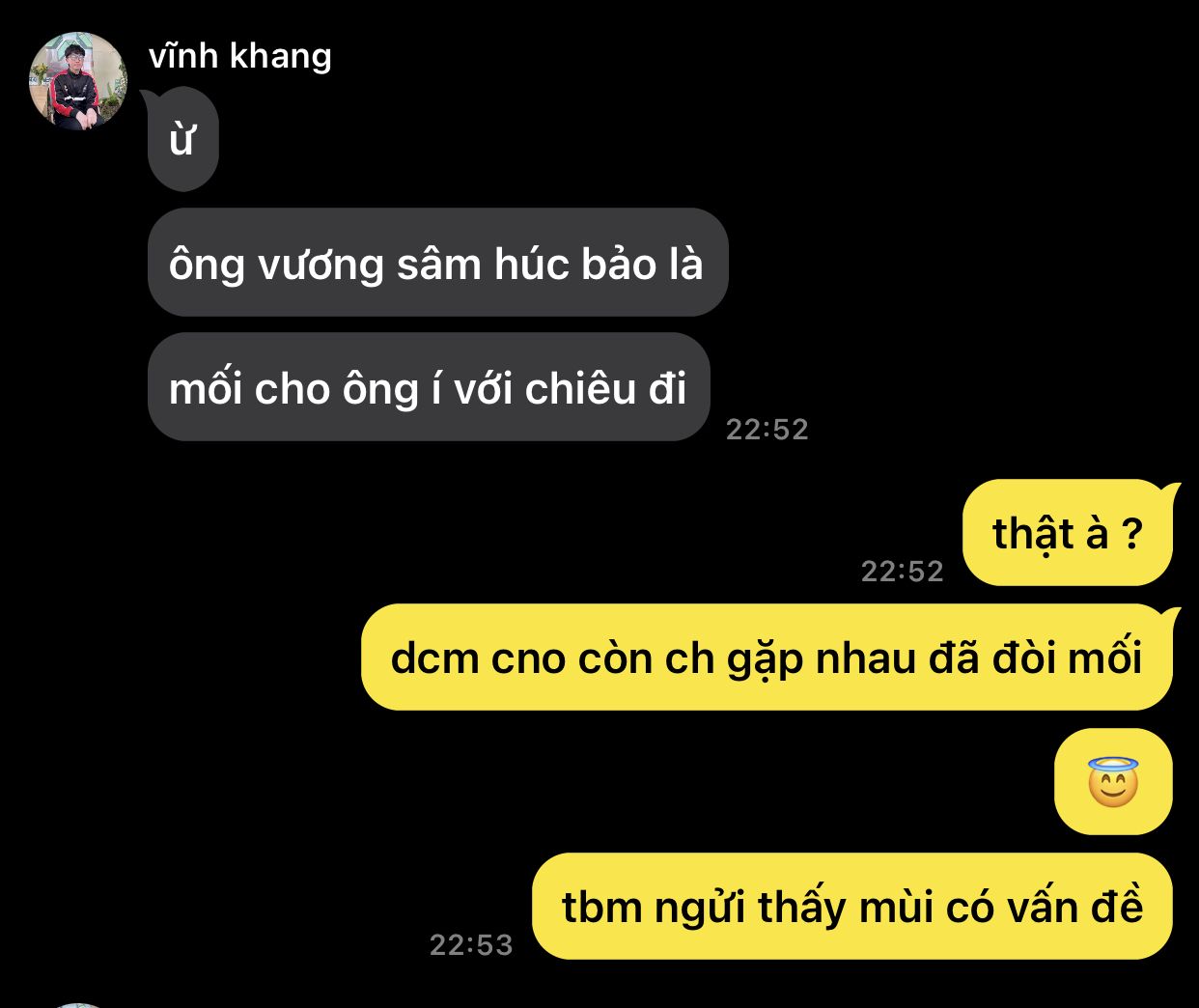
Task: Select the message bubble "ừ"
Action: click(x=182, y=139)
